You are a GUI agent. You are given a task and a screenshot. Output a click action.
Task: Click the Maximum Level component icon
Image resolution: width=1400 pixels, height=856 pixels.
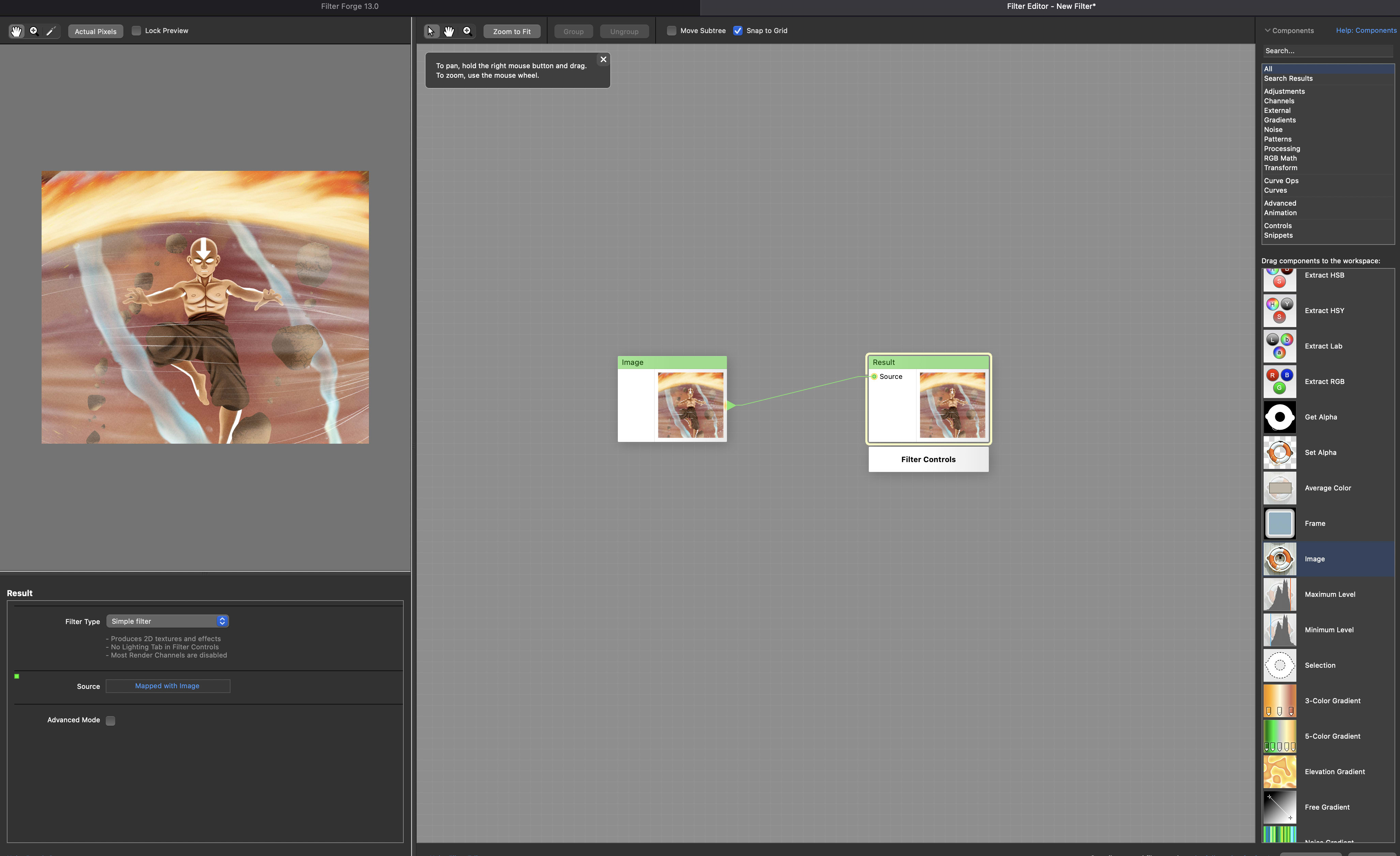point(1280,594)
